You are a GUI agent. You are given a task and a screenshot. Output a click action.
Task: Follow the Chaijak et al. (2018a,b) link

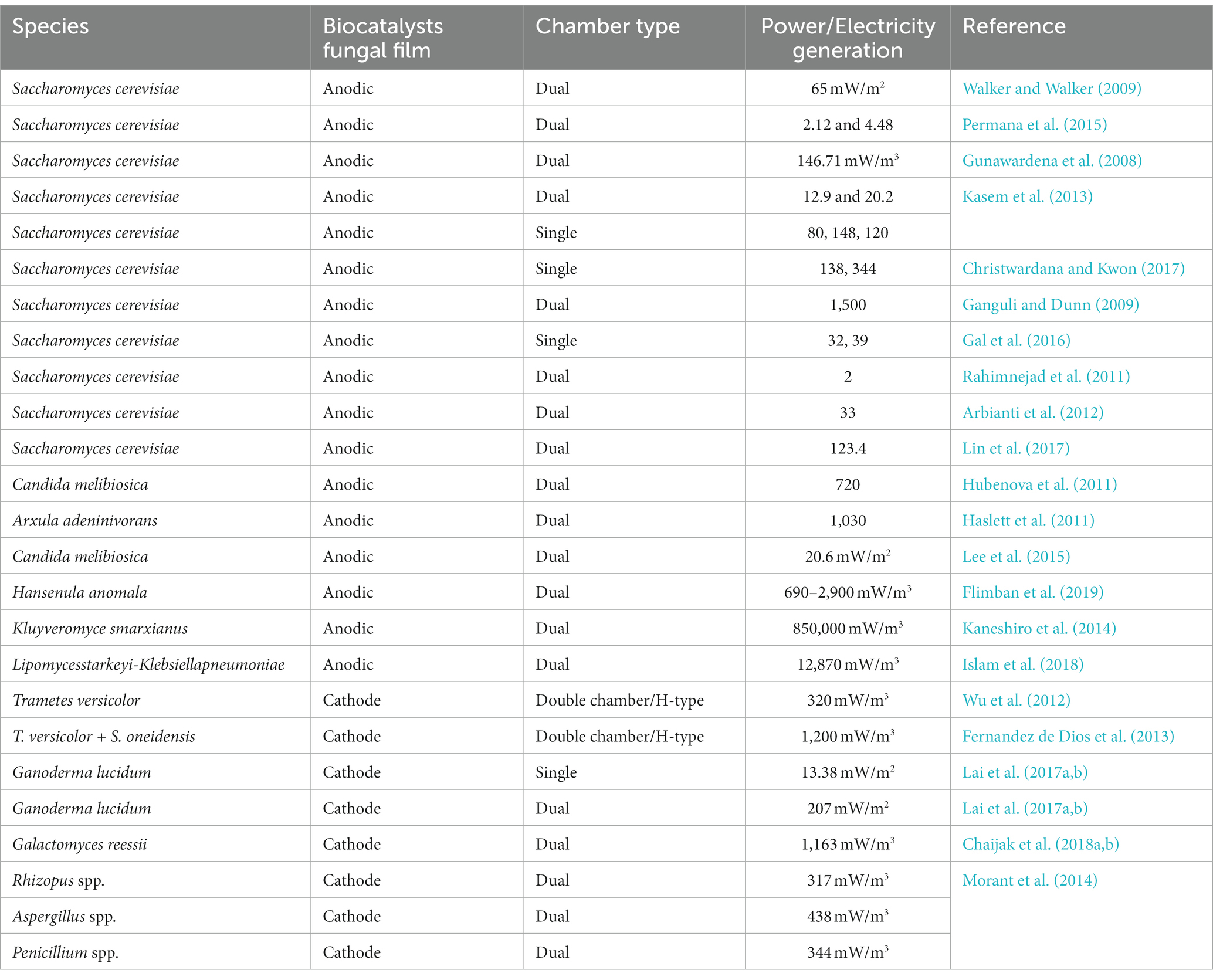[1041, 845]
